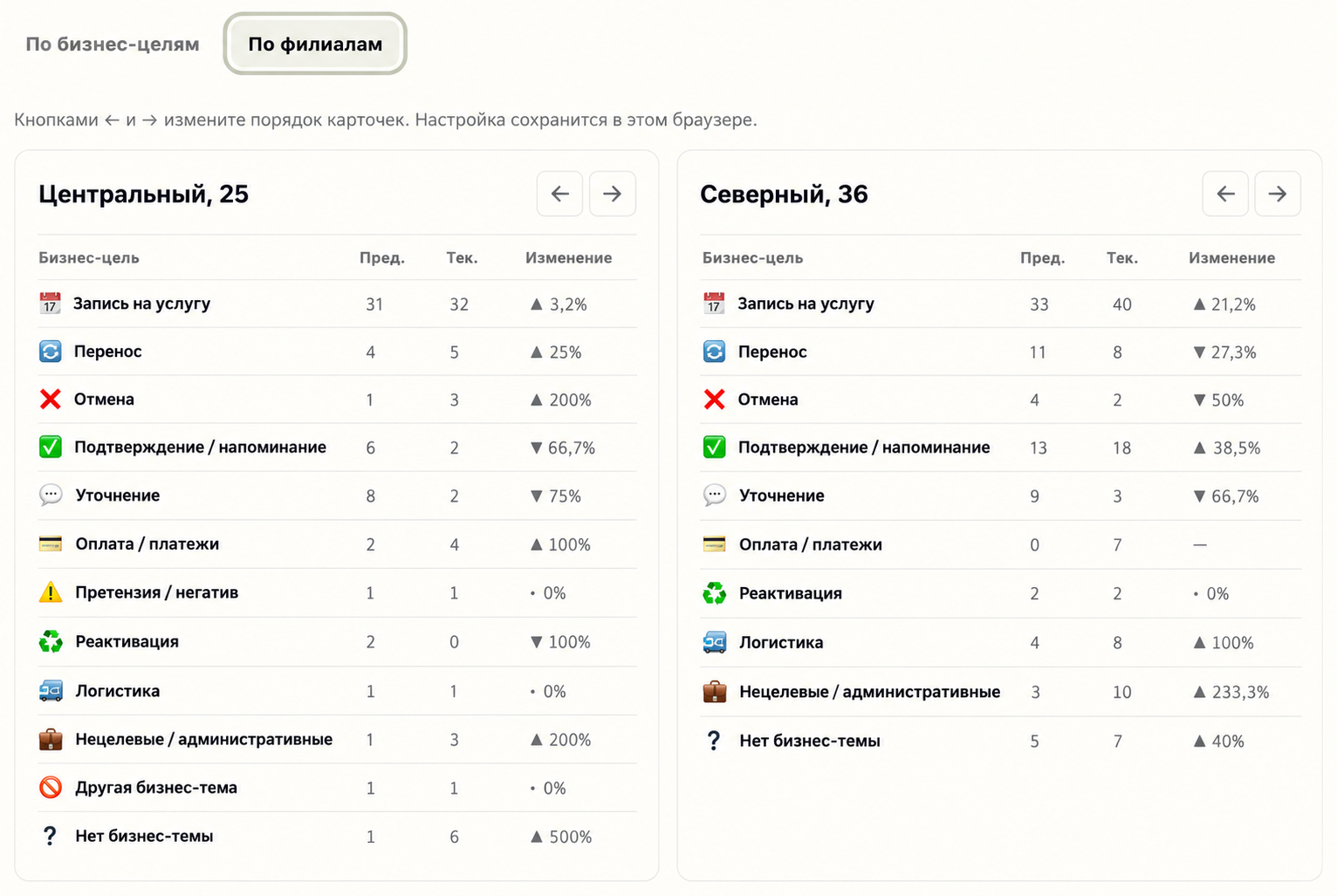Select the По филиалам tab
This screenshot has height=896, width=1337.
click(x=315, y=44)
